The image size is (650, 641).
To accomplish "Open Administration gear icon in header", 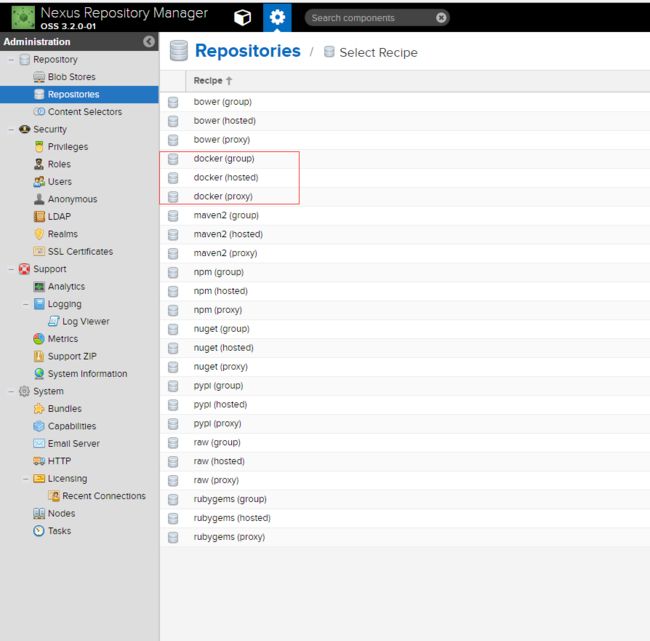I will (x=277, y=17).
